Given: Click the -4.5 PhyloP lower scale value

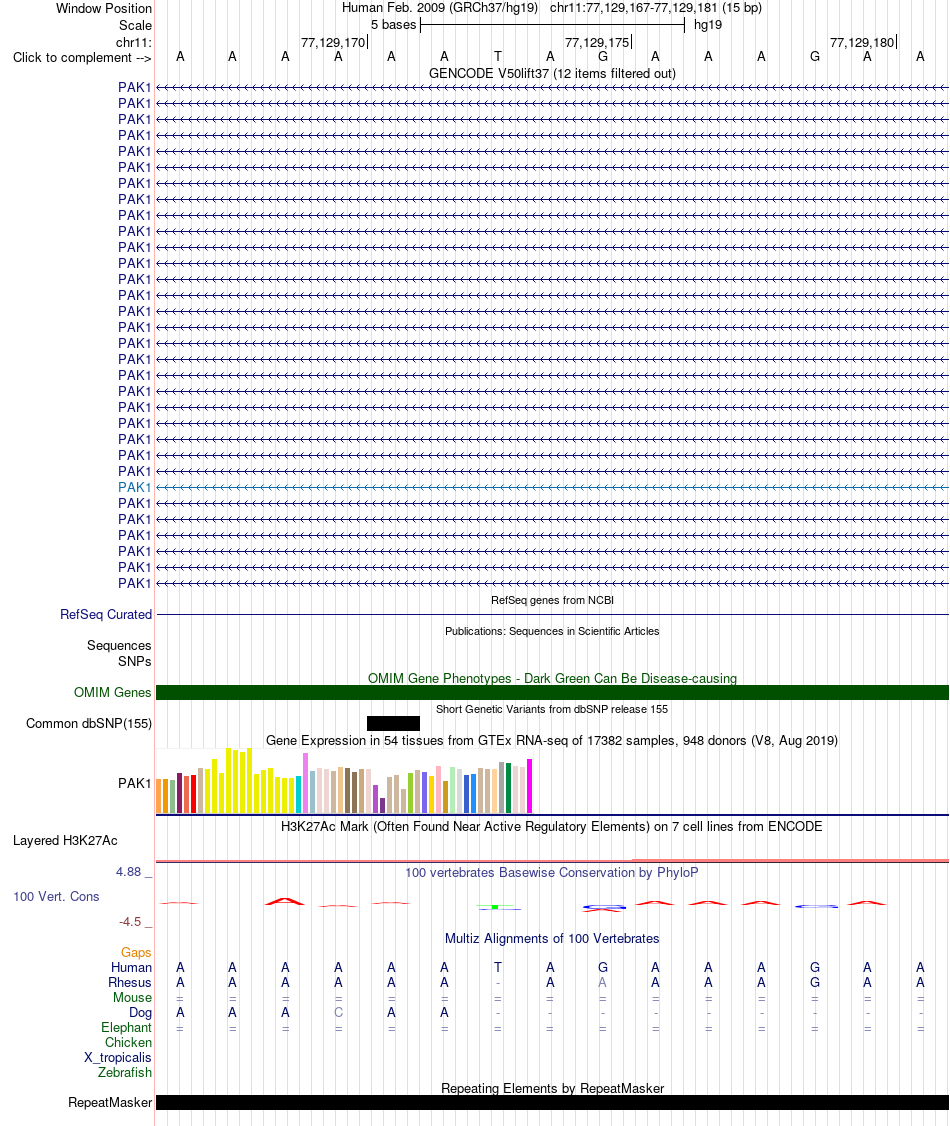Looking at the screenshot, I should 130,922.
